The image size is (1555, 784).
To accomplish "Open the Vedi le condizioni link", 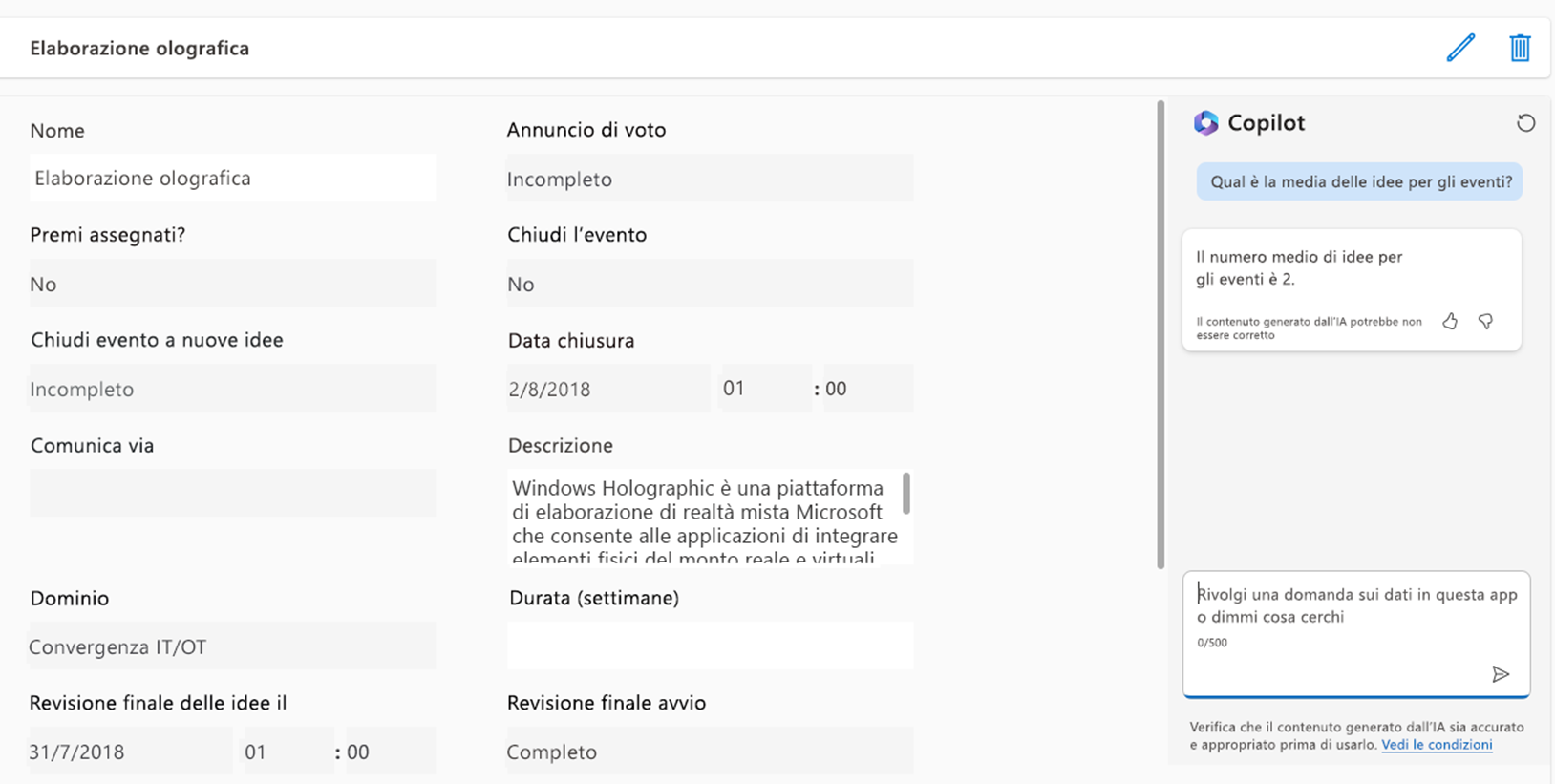I will 1437,745.
